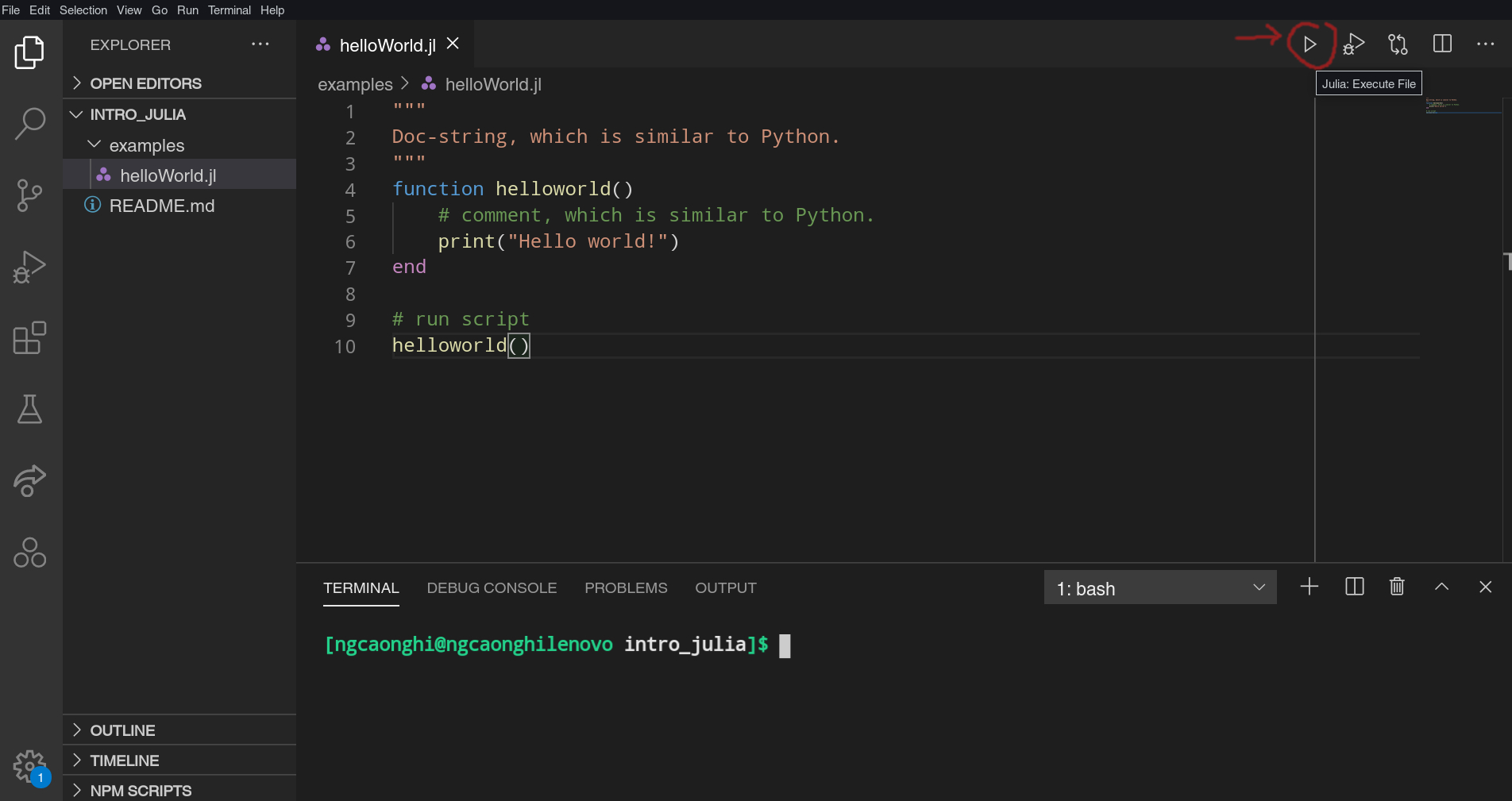
Task: Open the Edit menu
Action: click(40, 10)
